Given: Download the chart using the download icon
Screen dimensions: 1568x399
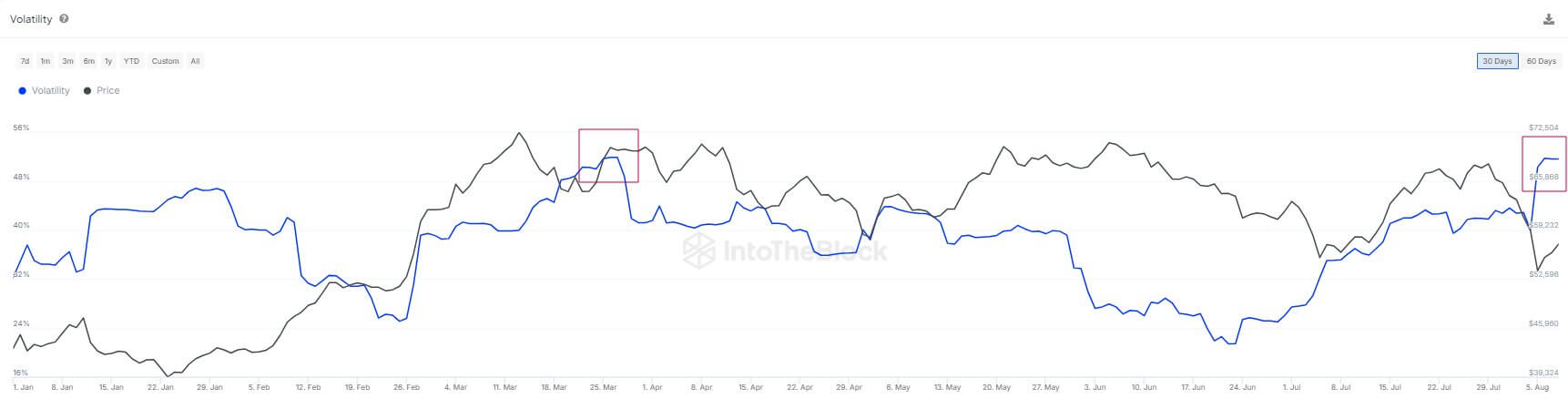Looking at the screenshot, I should [1548, 19].
